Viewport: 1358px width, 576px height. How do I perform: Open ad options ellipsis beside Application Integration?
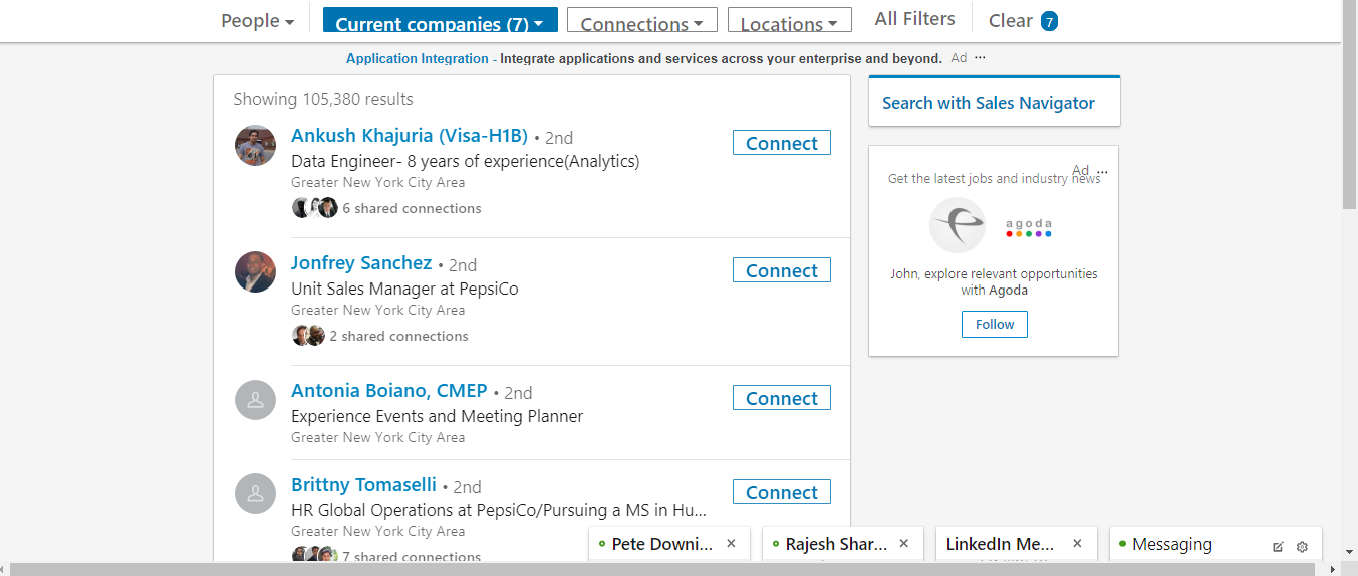point(980,58)
